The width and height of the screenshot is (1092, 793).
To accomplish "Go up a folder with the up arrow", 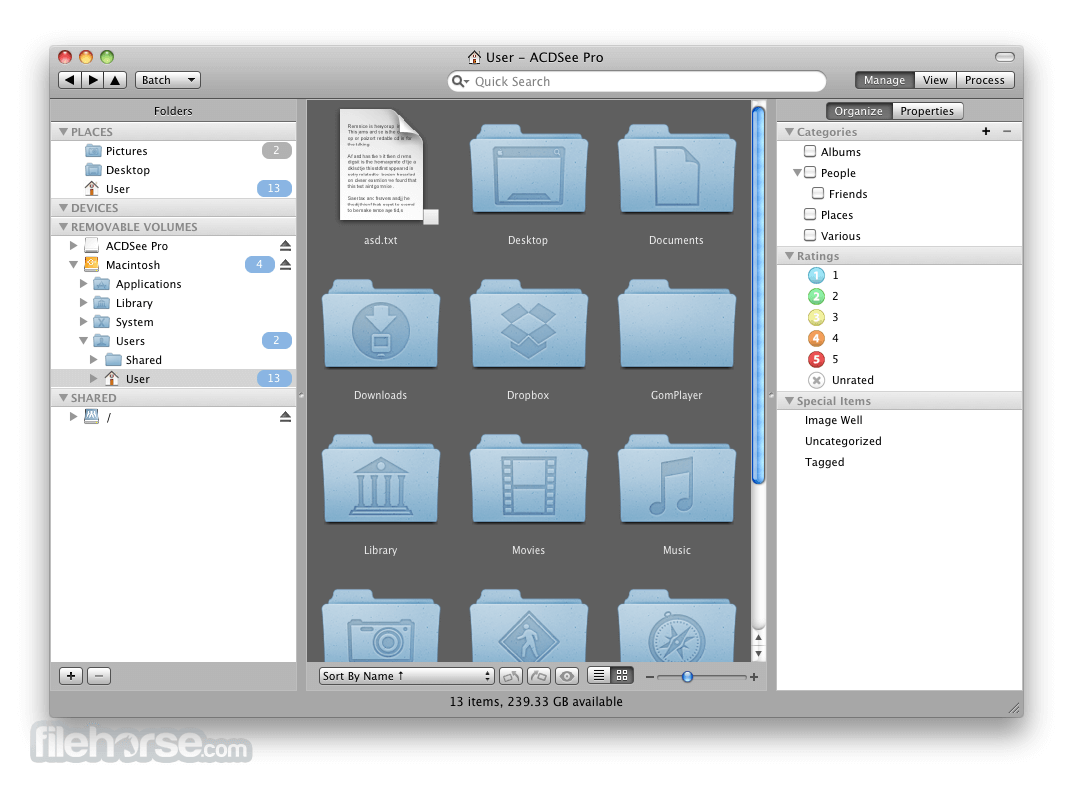I will tap(116, 80).
